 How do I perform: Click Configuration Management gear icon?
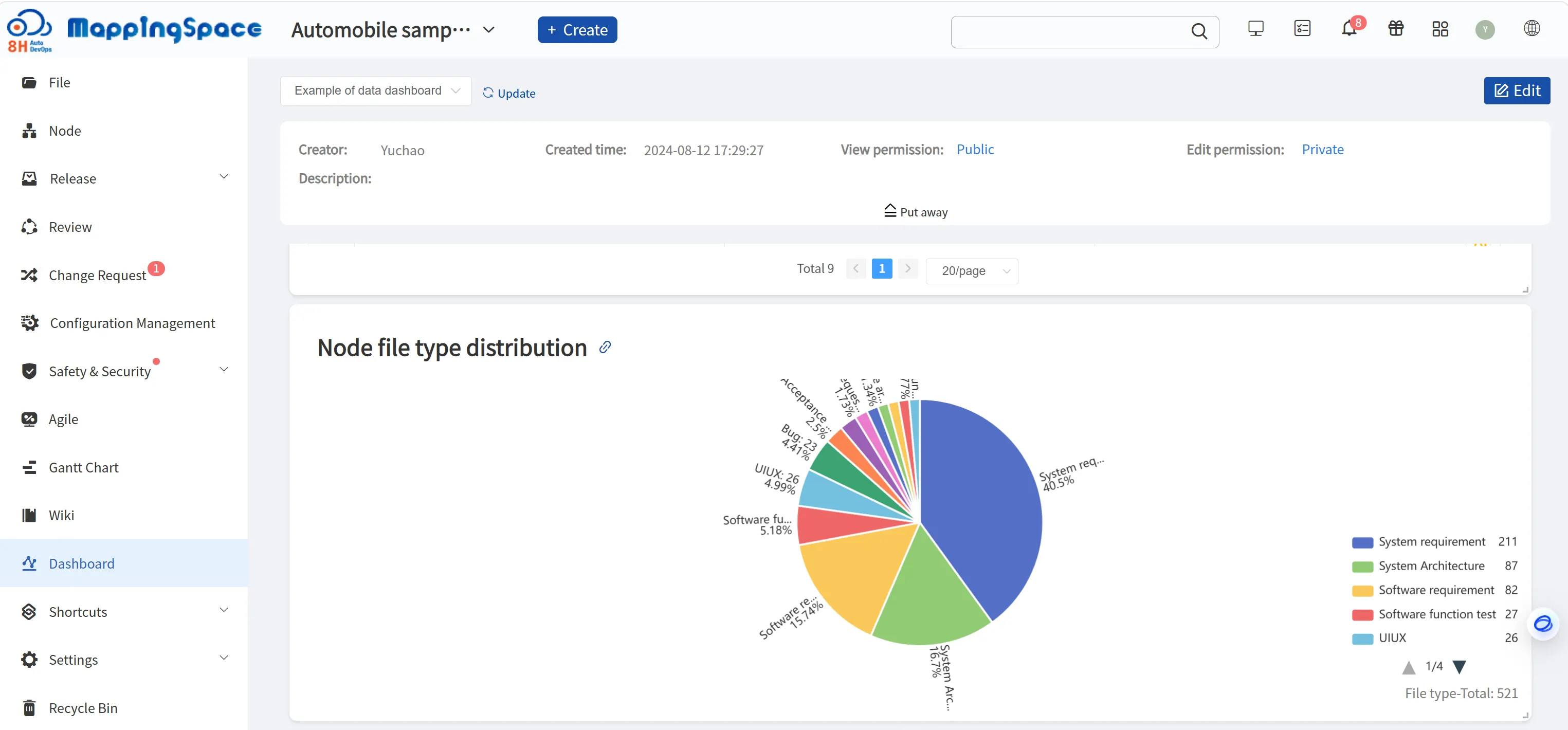coord(29,323)
